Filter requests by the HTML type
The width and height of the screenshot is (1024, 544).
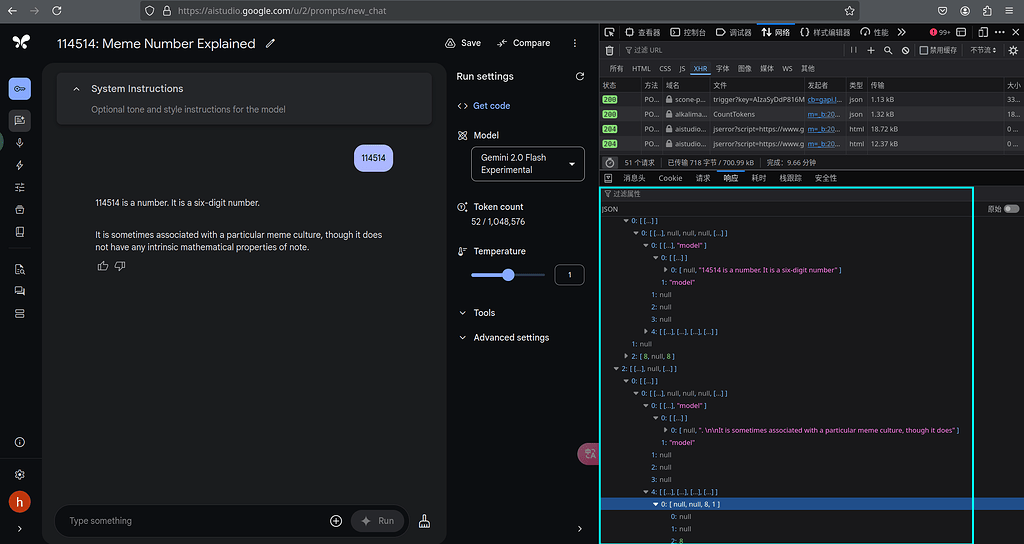[x=641, y=69]
